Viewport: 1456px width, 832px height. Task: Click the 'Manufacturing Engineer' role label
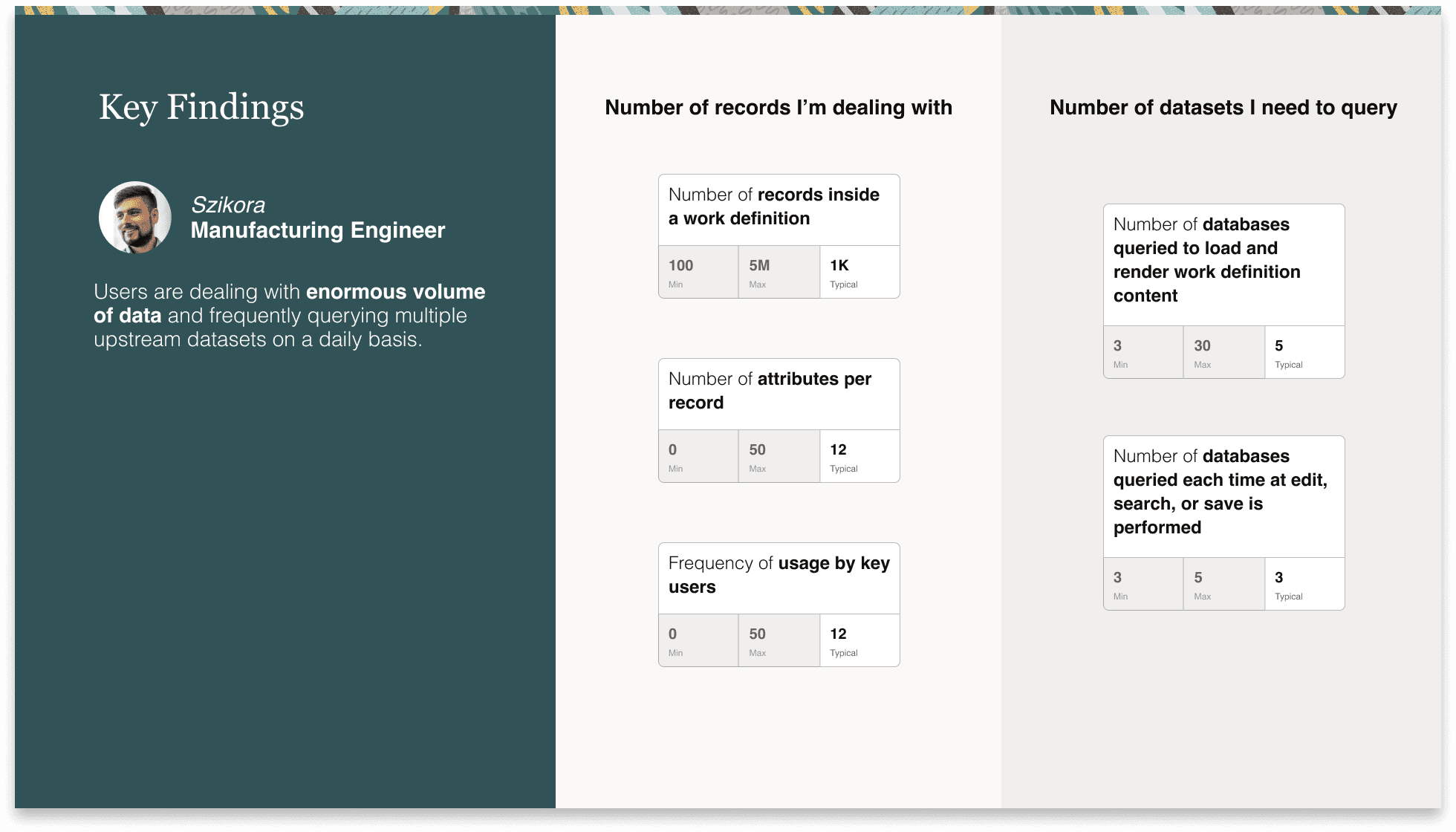317,230
